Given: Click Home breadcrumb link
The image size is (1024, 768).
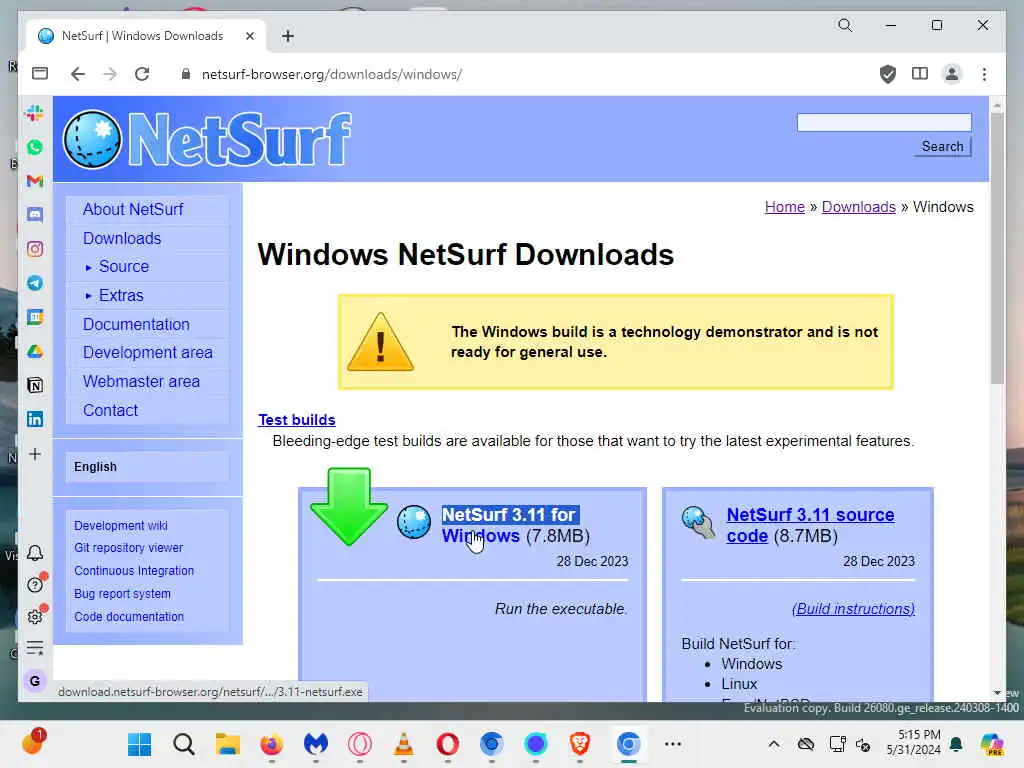Looking at the screenshot, I should (x=784, y=206).
